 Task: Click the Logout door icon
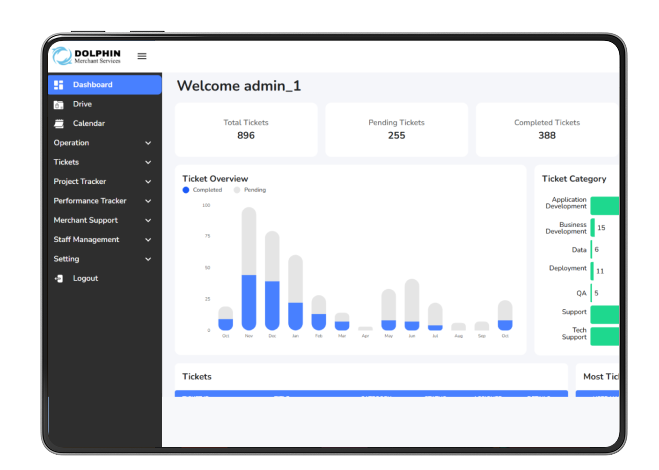point(59,278)
